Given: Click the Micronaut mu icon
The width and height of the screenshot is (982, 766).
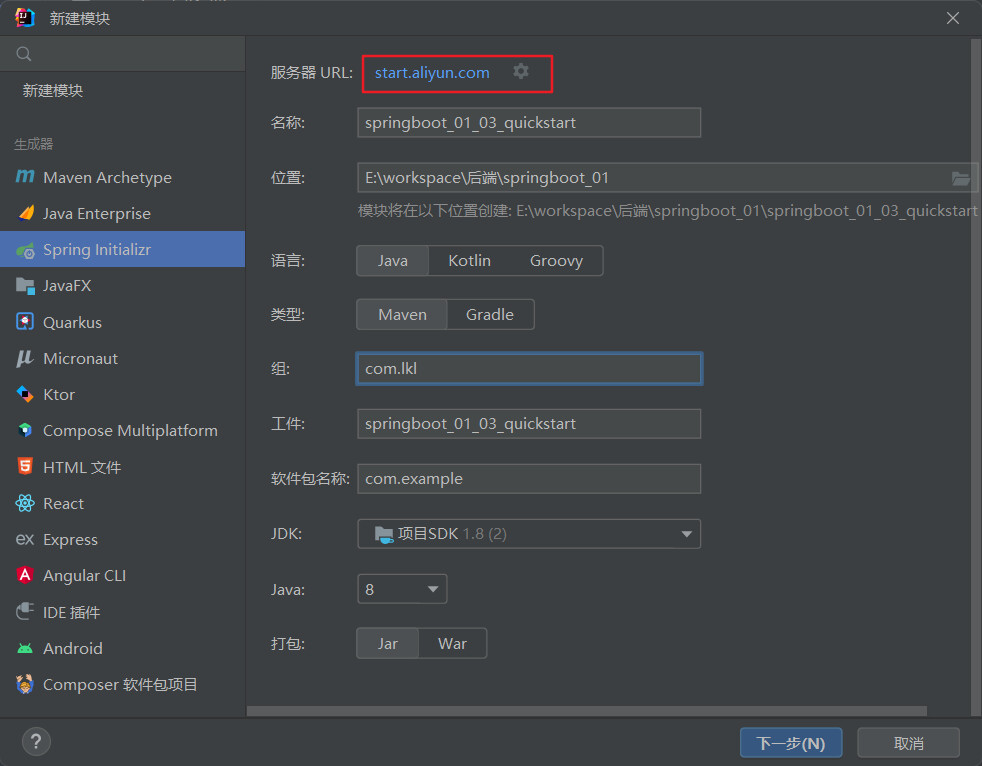Looking at the screenshot, I should tap(25, 358).
